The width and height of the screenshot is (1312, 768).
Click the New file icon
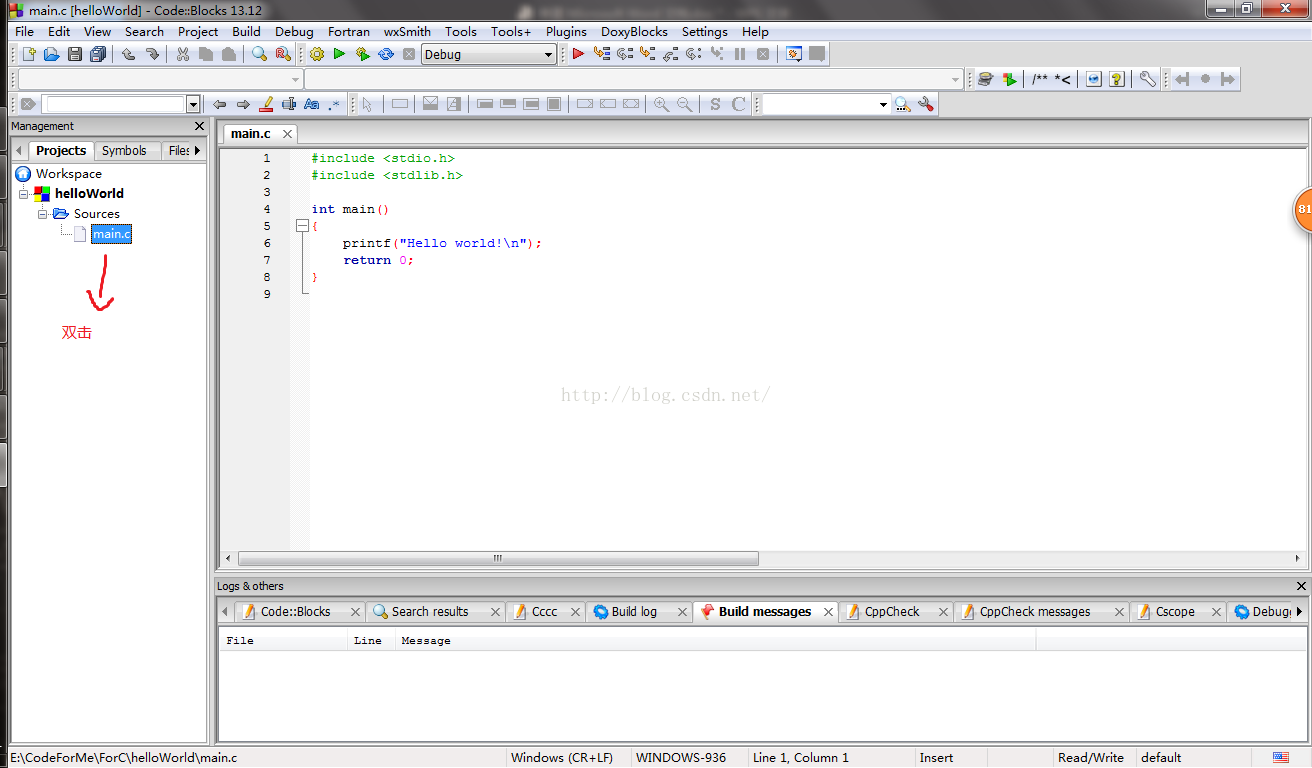pos(29,54)
